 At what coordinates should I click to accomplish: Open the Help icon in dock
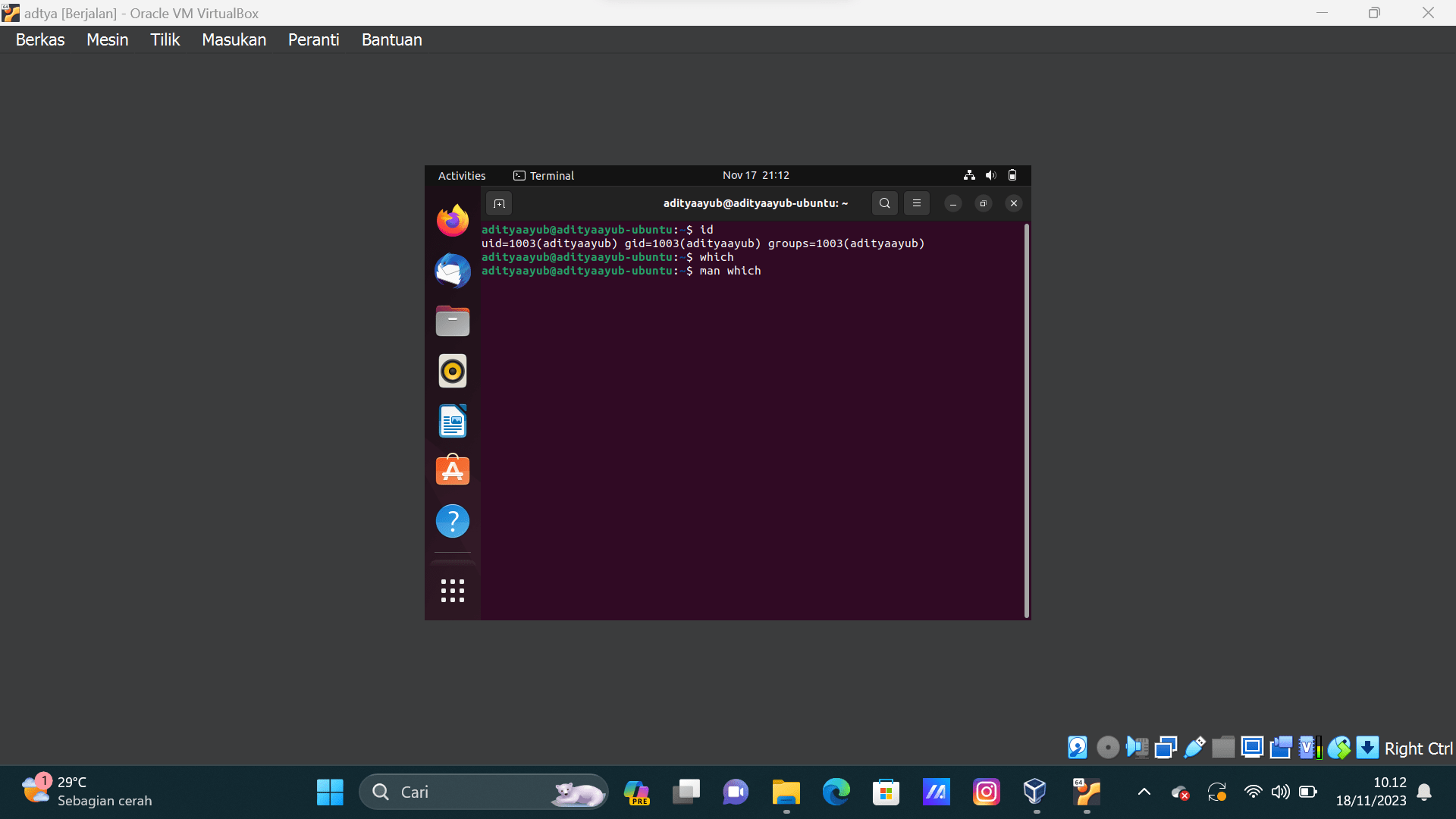point(453,521)
